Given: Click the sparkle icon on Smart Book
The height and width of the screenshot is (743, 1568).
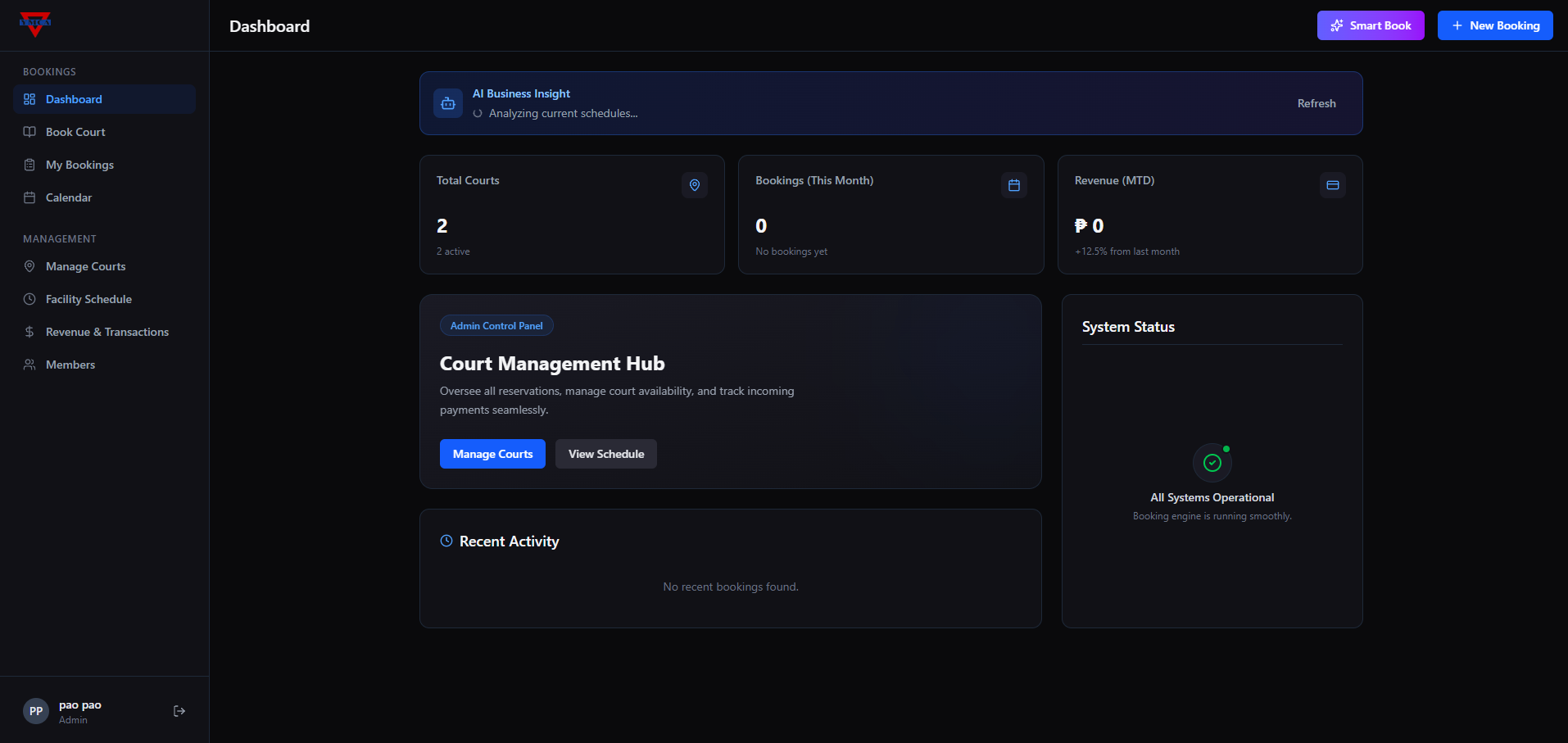Looking at the screenshot, I should tap(1337, 25).
